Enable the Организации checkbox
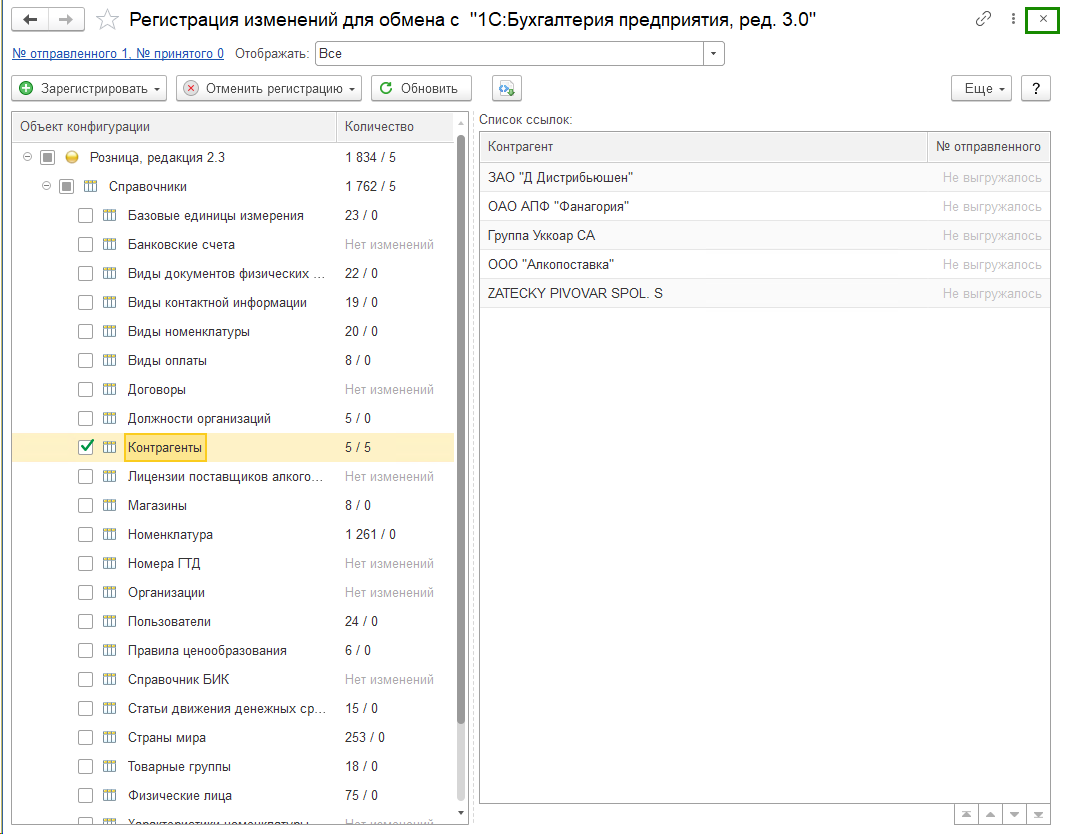 tap(85, 593)
